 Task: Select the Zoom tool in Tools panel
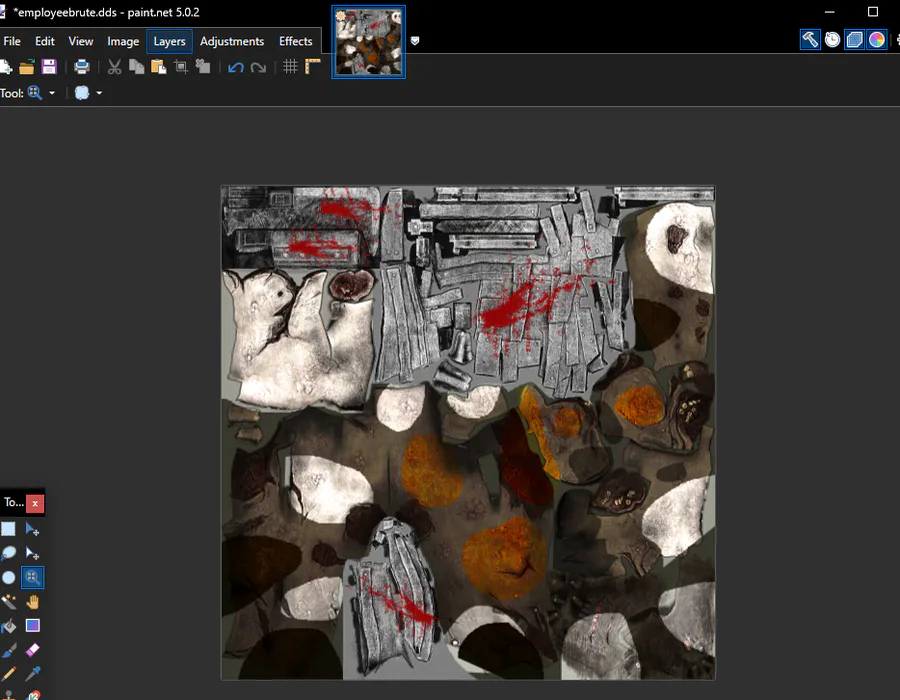coord(32,577)
